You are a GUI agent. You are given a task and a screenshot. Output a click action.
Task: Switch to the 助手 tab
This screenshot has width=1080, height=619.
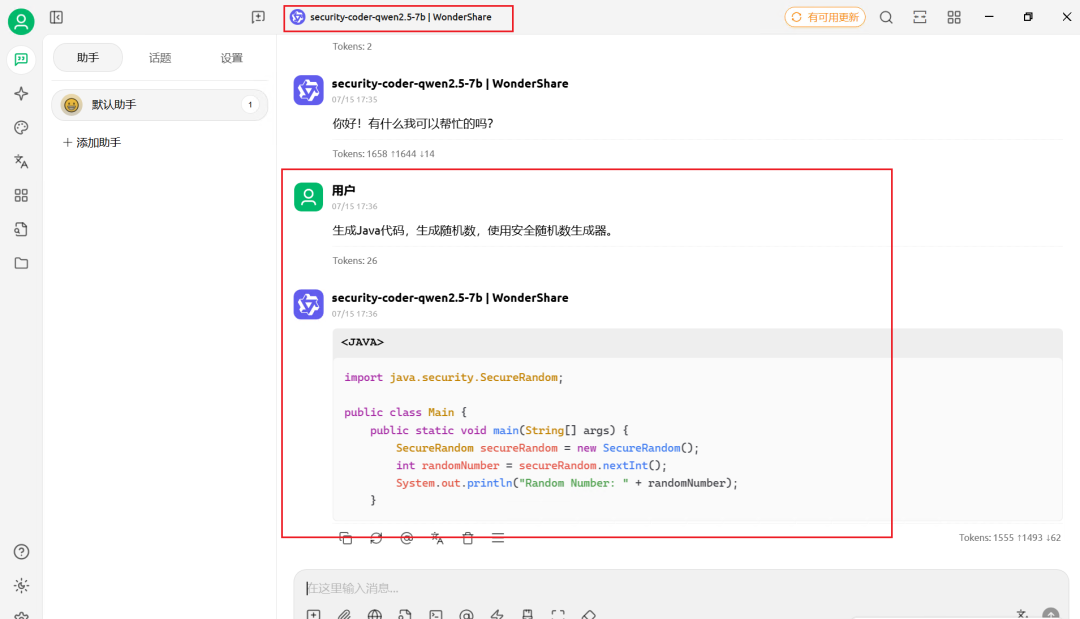[88, 57]
